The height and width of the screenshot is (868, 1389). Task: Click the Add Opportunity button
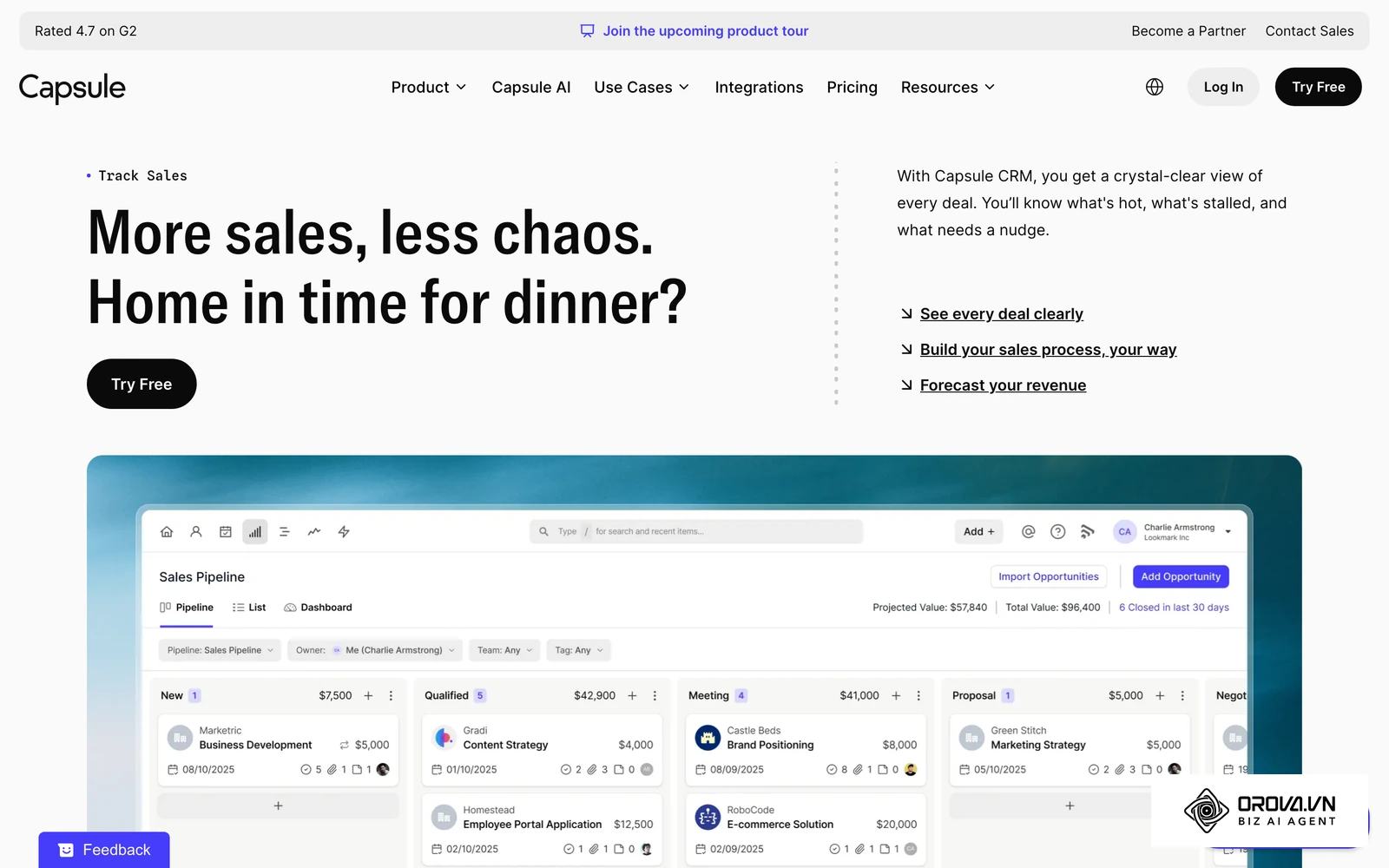click(x=1181, y=576)
